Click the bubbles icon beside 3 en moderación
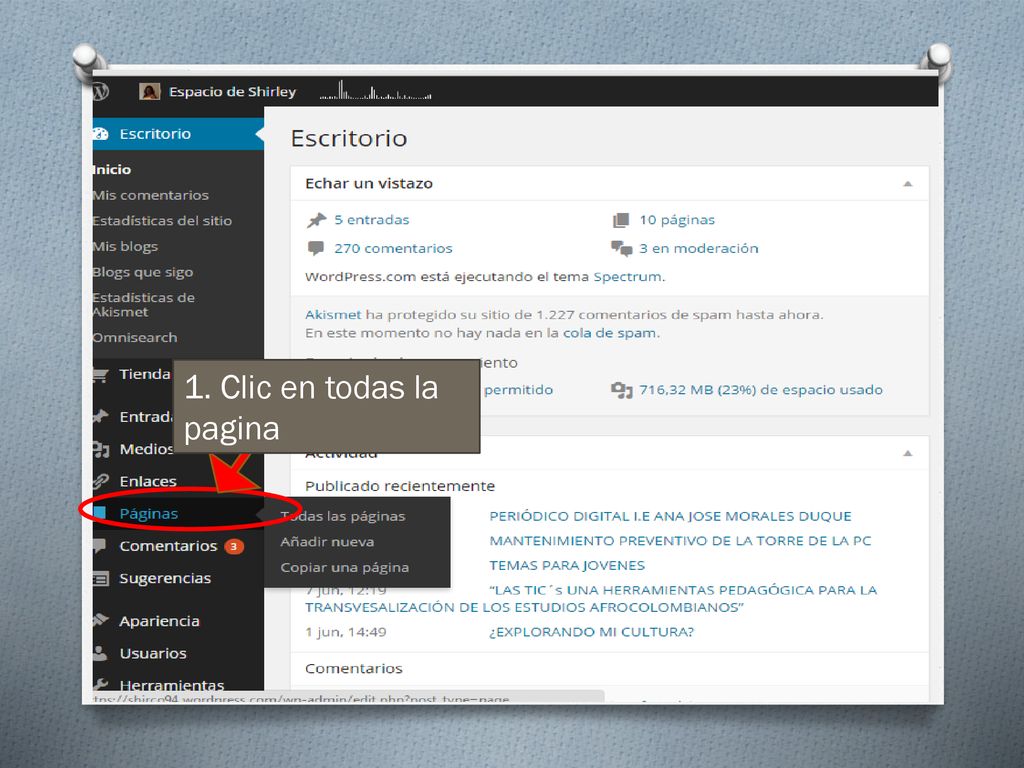The width and height of the screenshot is (1024, 768). (x=622, y=248)
